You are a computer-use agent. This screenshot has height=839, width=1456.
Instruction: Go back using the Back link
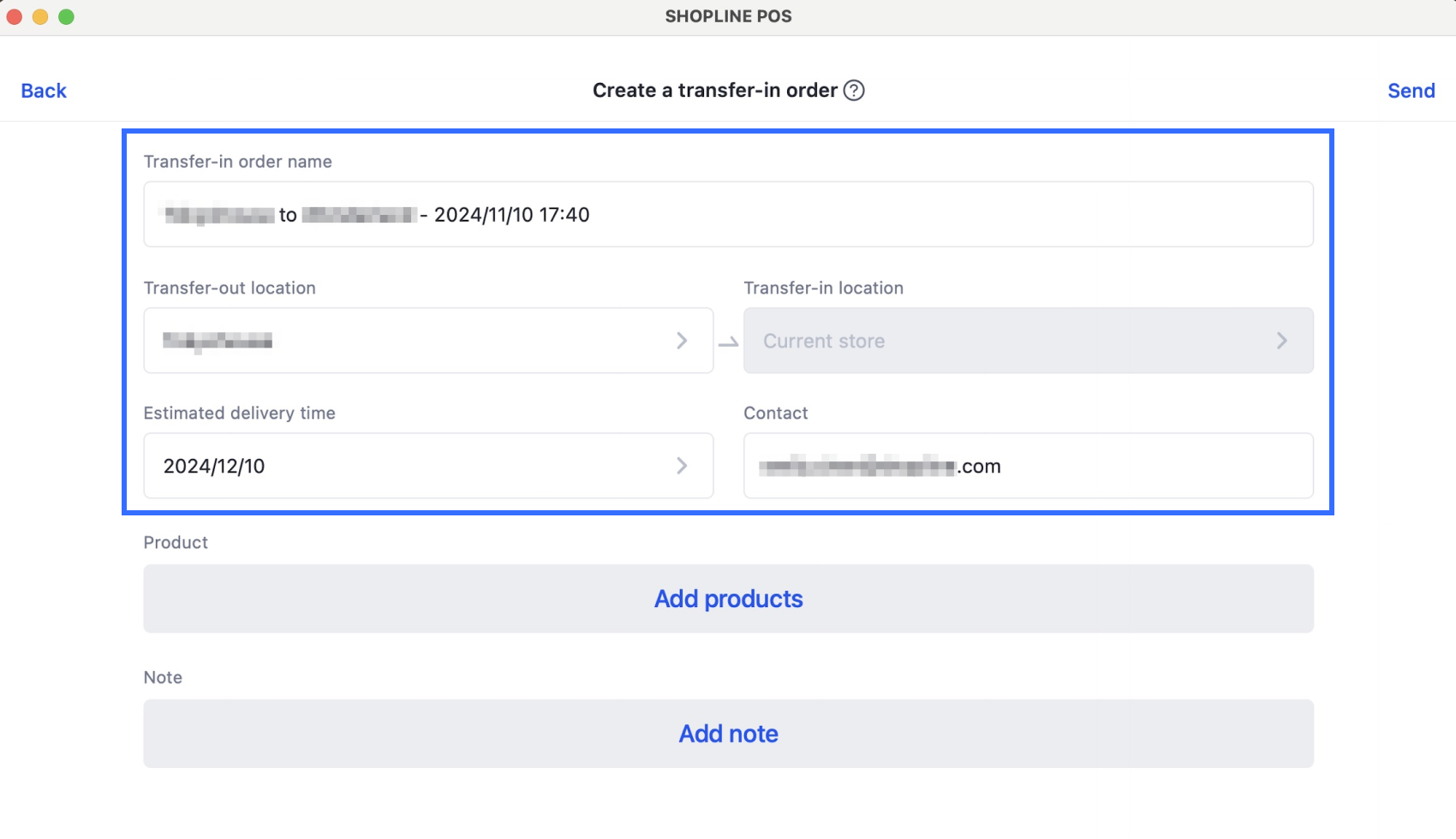coord(44,91)
